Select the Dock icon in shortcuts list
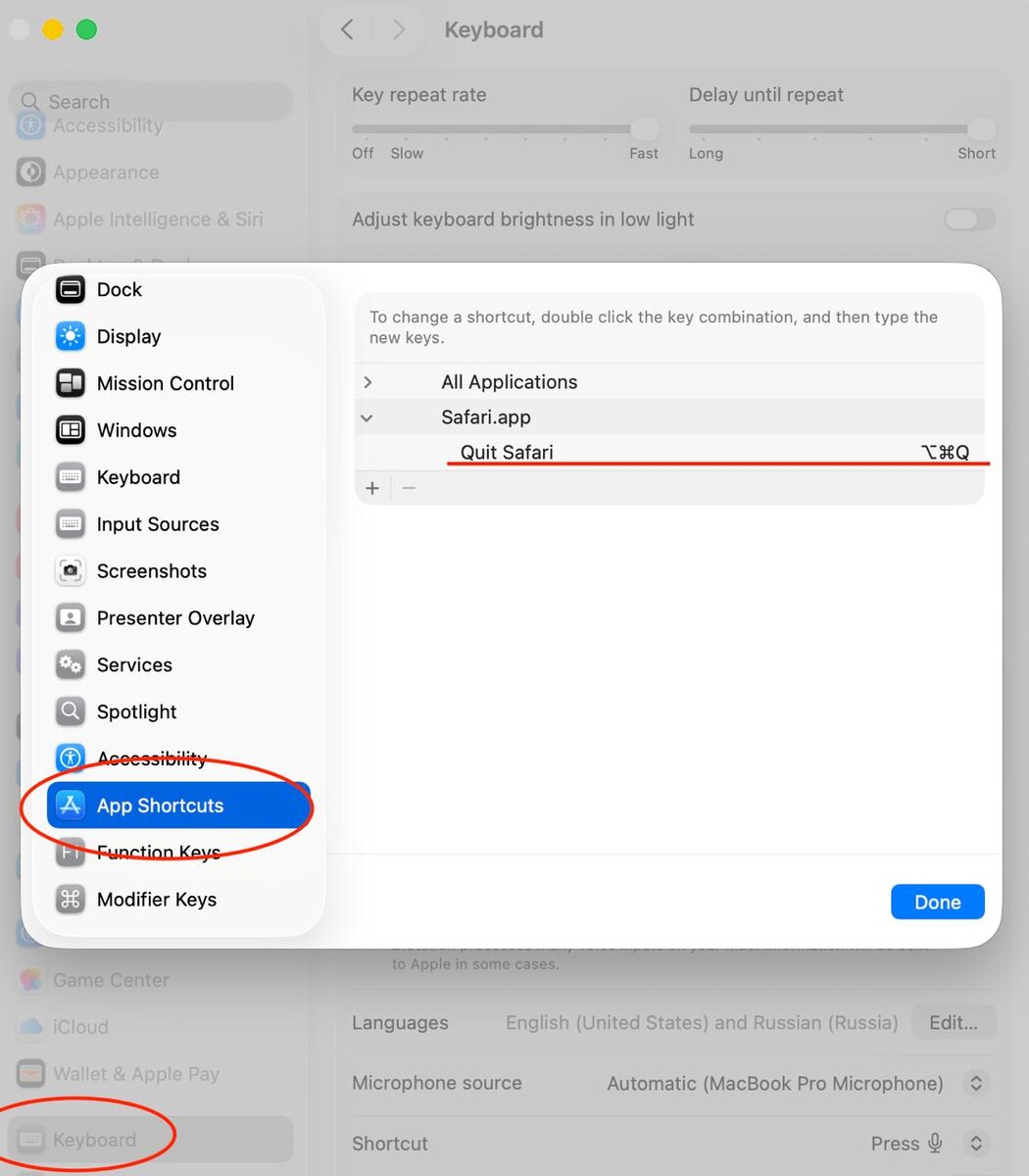The height and width of the screenshot is (1176, 1029). point(71,289)
